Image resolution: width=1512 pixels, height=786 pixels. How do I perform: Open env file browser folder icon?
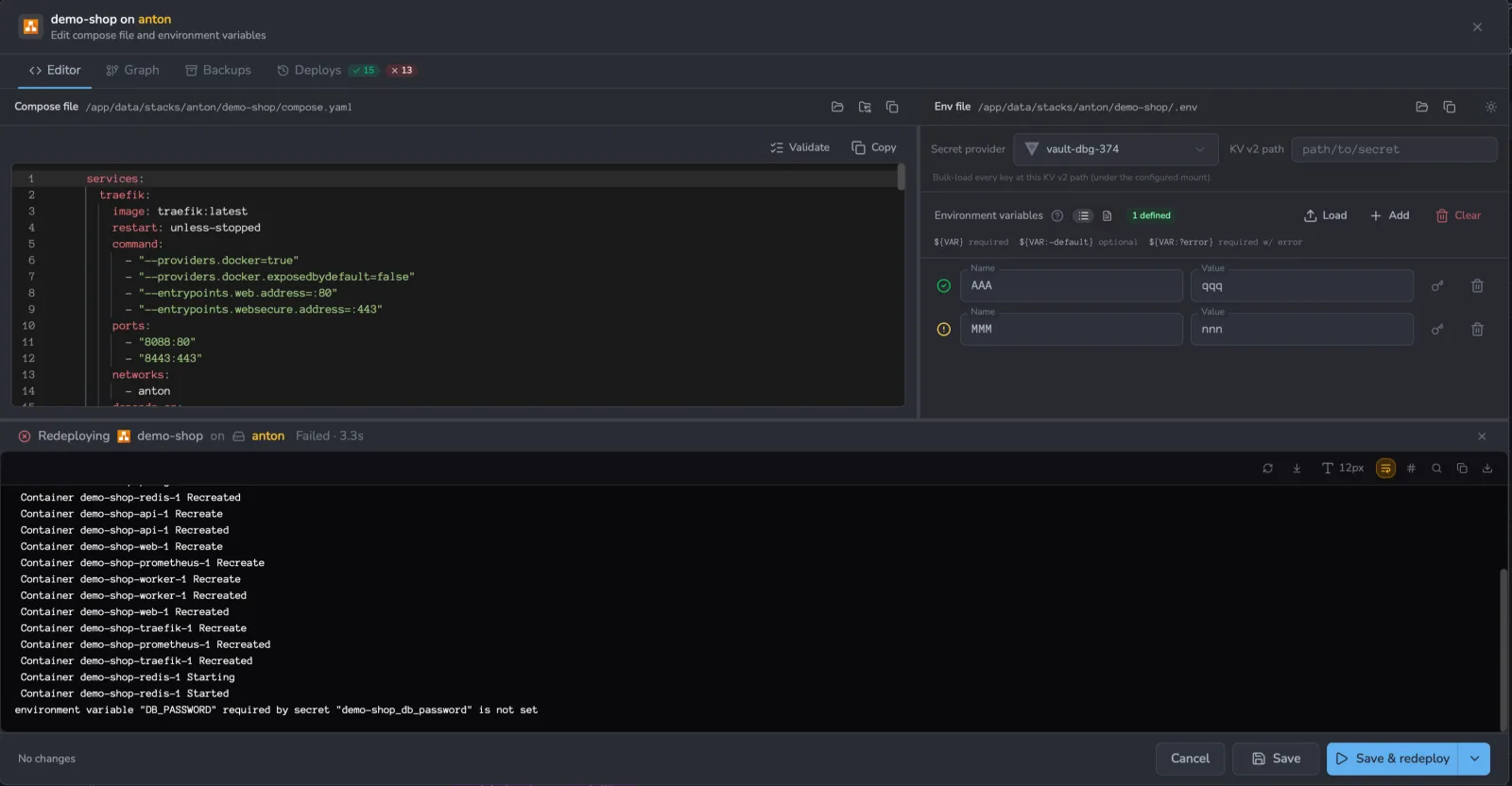(1421, 107)
